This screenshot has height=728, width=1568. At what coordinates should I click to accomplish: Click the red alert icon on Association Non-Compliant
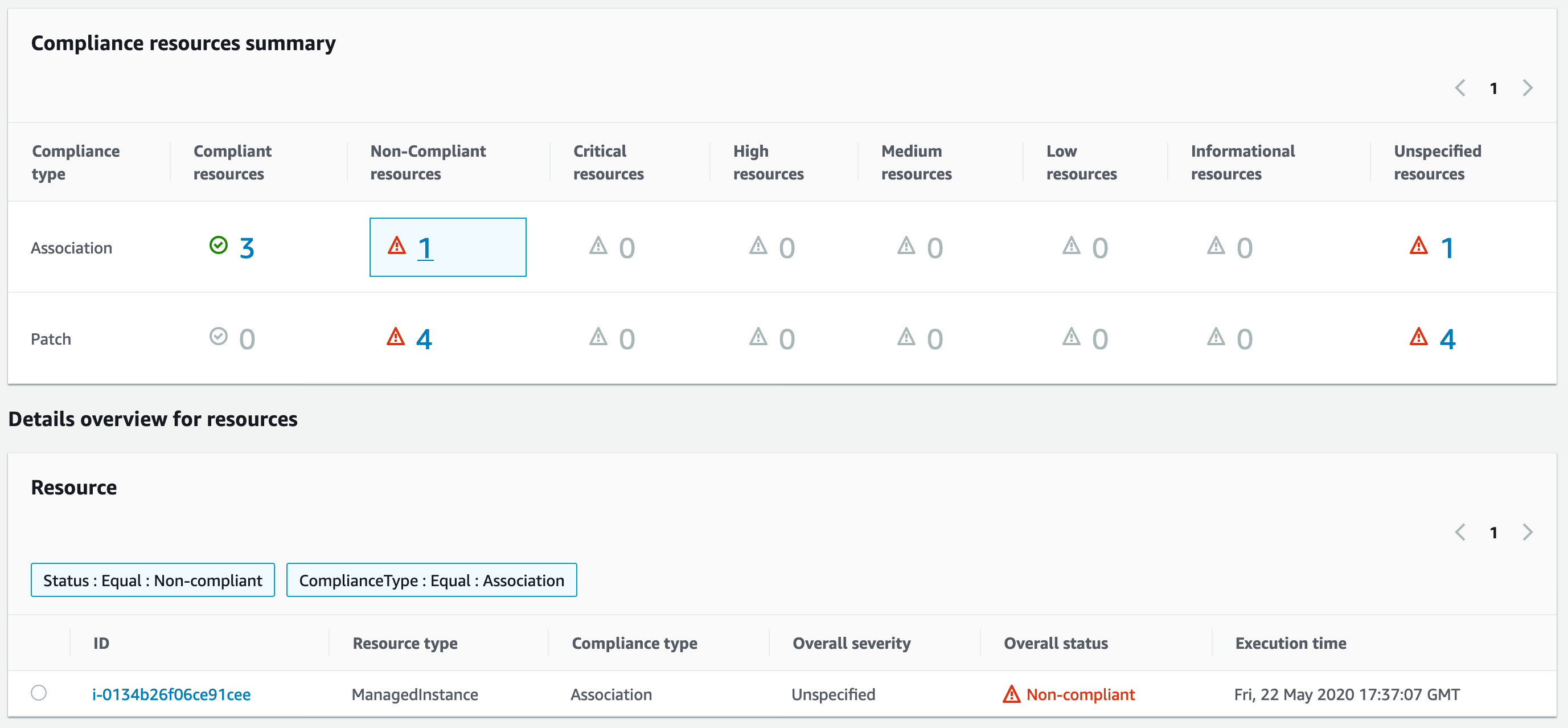tap(397, 246)
